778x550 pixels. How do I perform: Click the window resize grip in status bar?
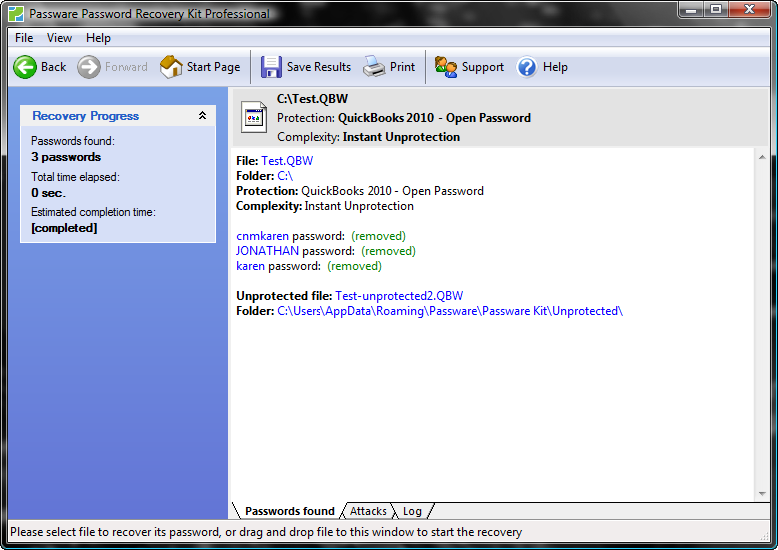coord(764,536)
